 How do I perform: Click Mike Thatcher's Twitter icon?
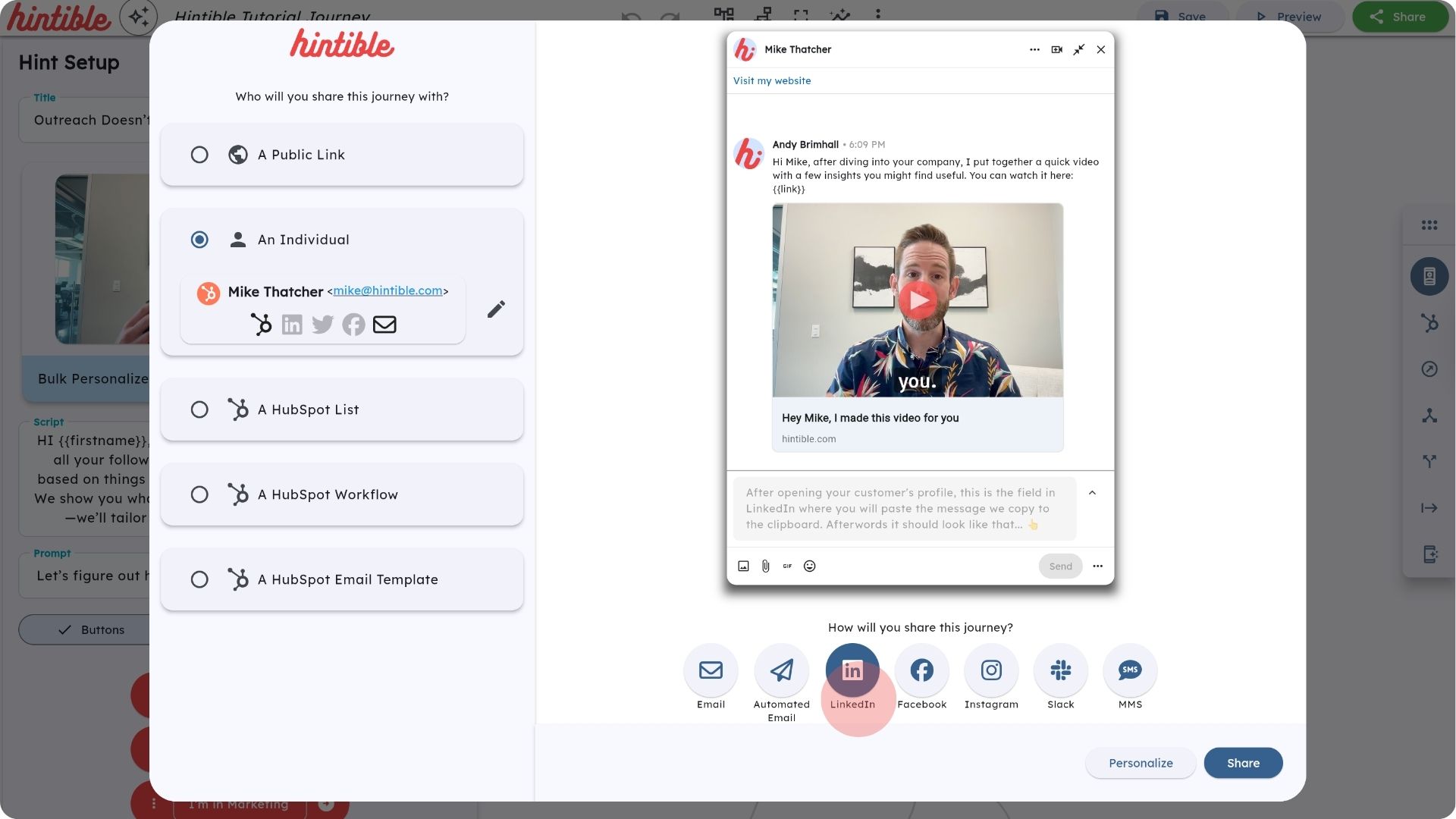click(322, 325)
